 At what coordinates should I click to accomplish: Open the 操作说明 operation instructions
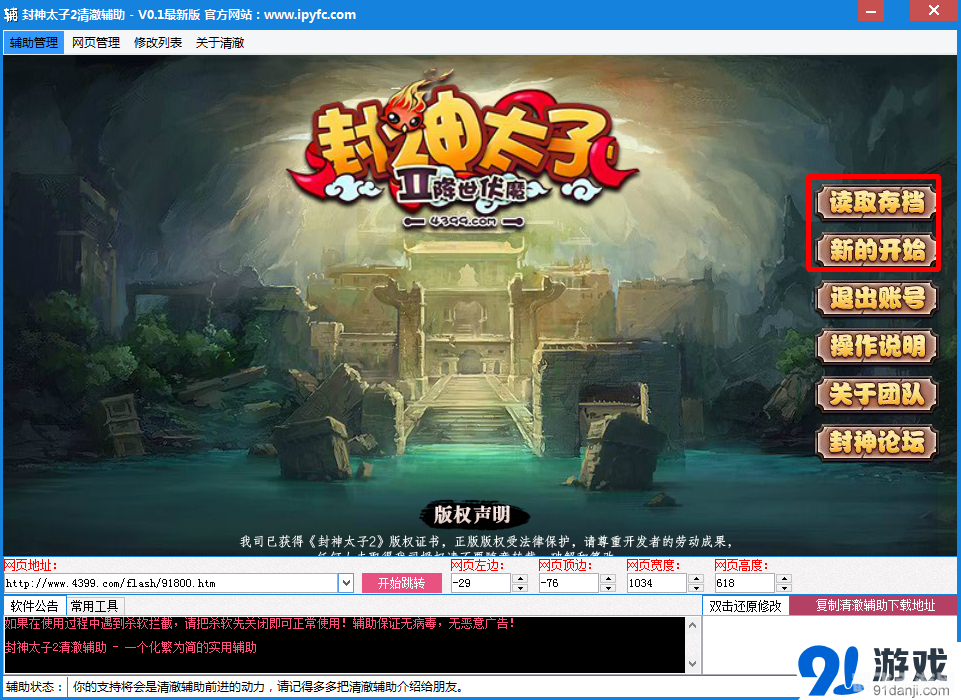(875, 347)
